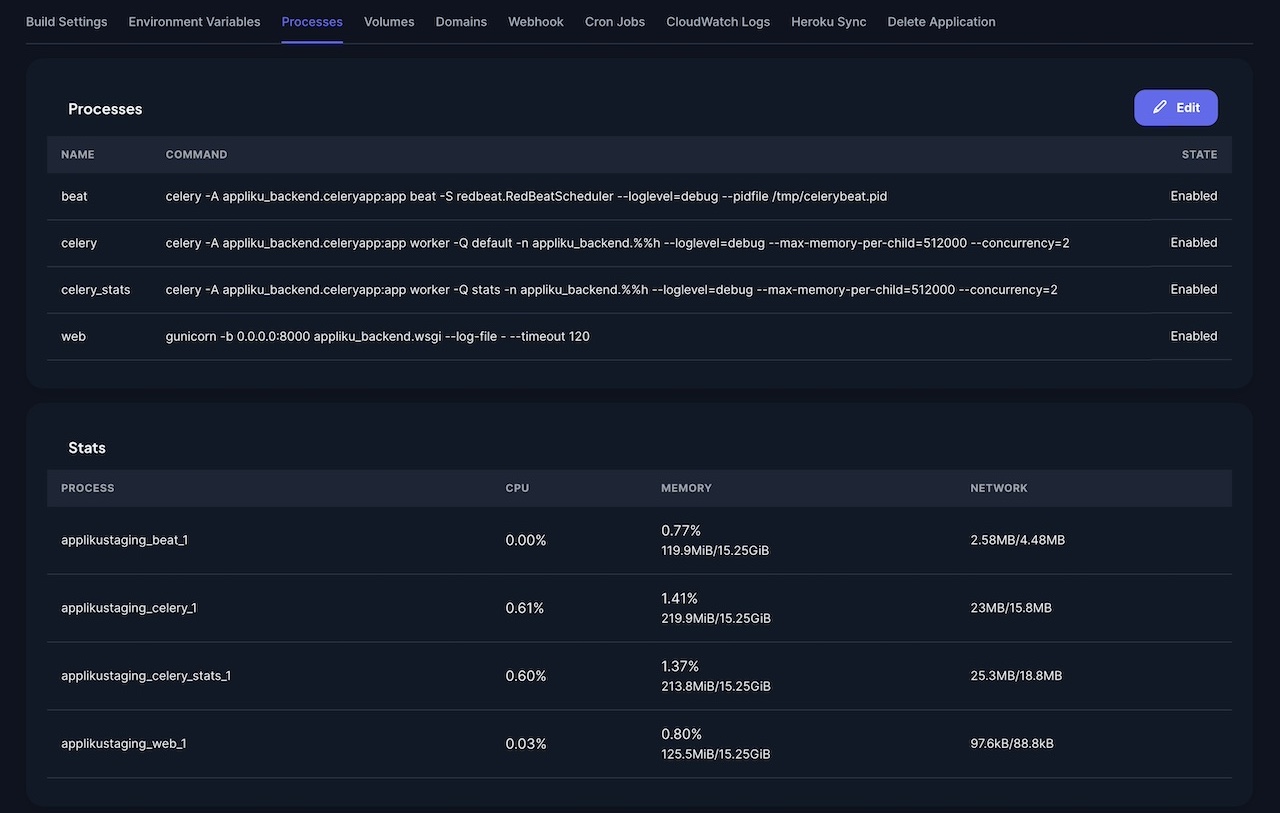Click the applikustaging_web_1 memory value
The image size is (1280, 813).
point(716,744)
